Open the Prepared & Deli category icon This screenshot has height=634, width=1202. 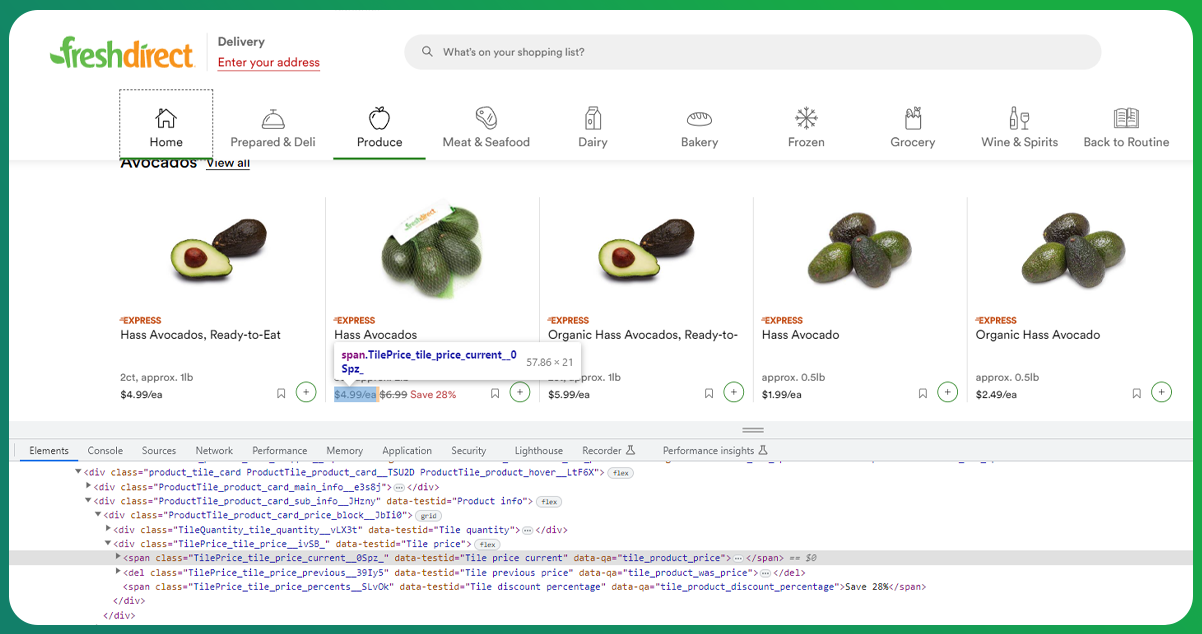pos(272,119)
